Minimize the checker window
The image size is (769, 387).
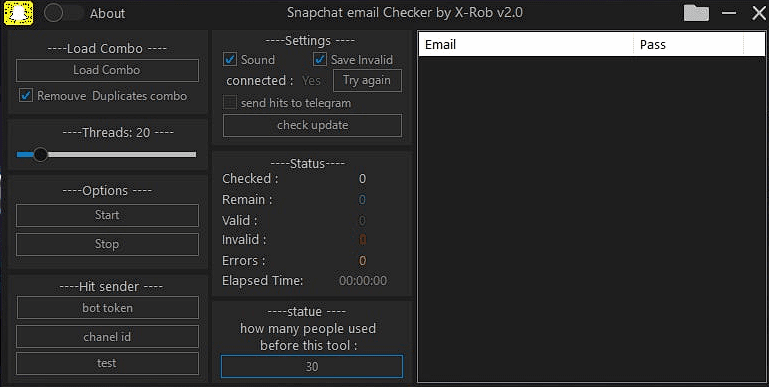[729, 13]
